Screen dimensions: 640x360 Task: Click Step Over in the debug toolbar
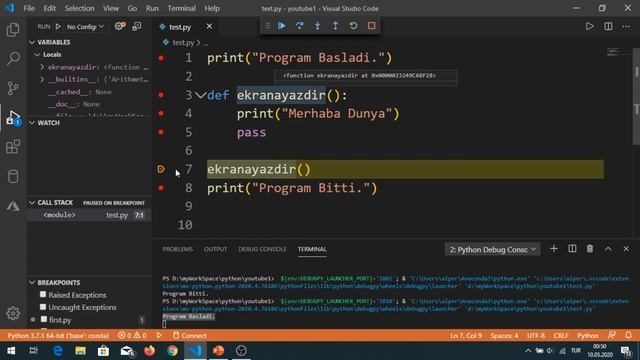(x=300, y=26)
